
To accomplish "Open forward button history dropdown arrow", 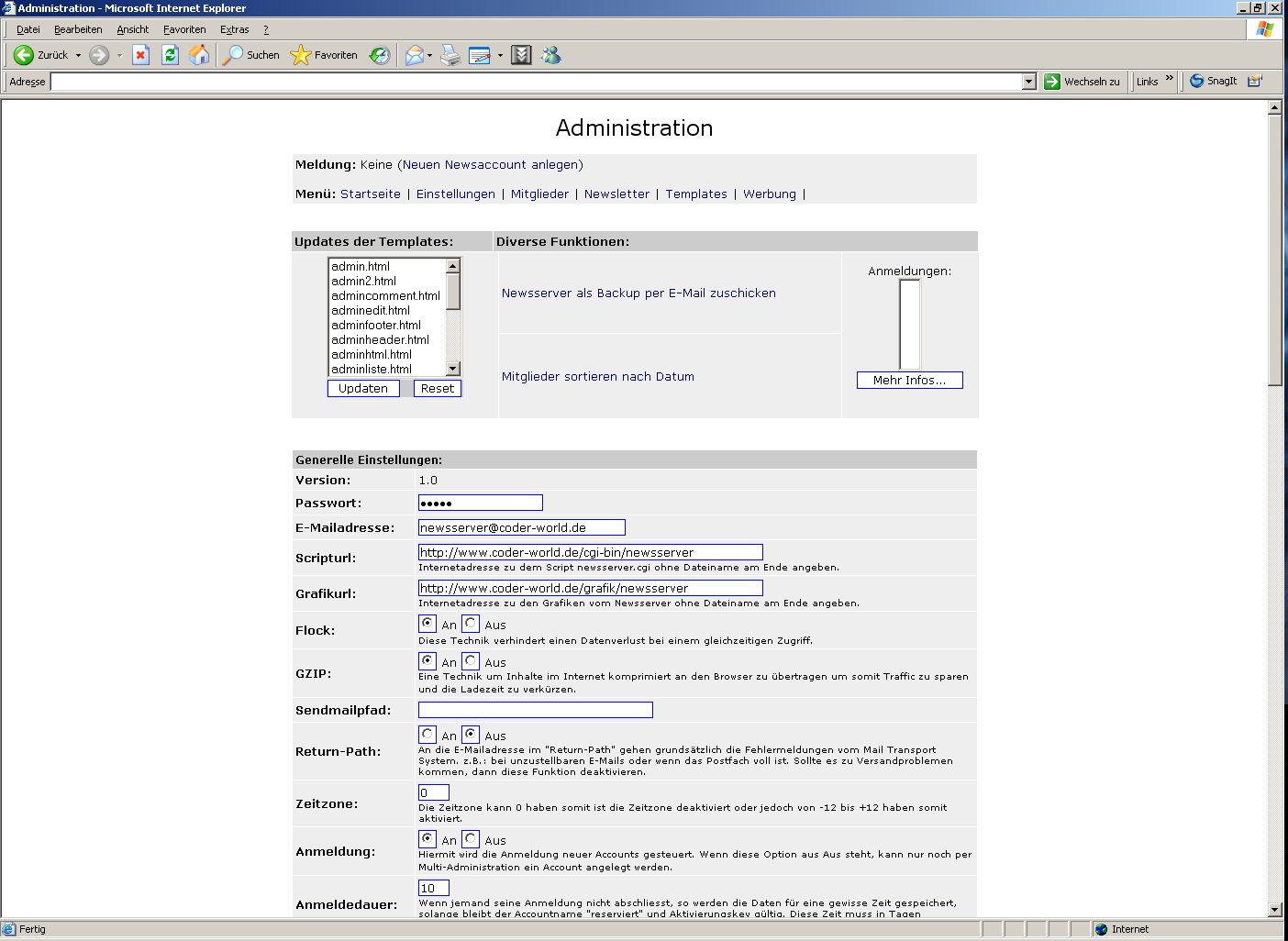I will [119, 55].
